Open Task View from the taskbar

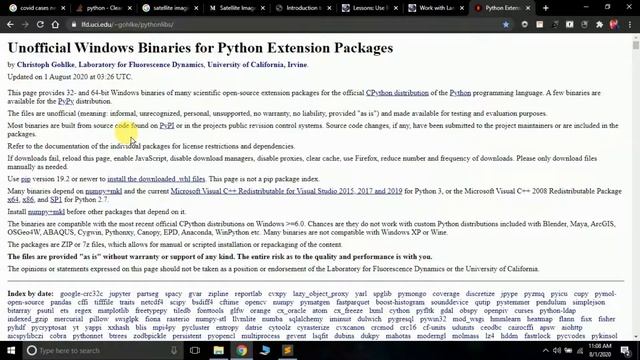(x=195, y=350)
